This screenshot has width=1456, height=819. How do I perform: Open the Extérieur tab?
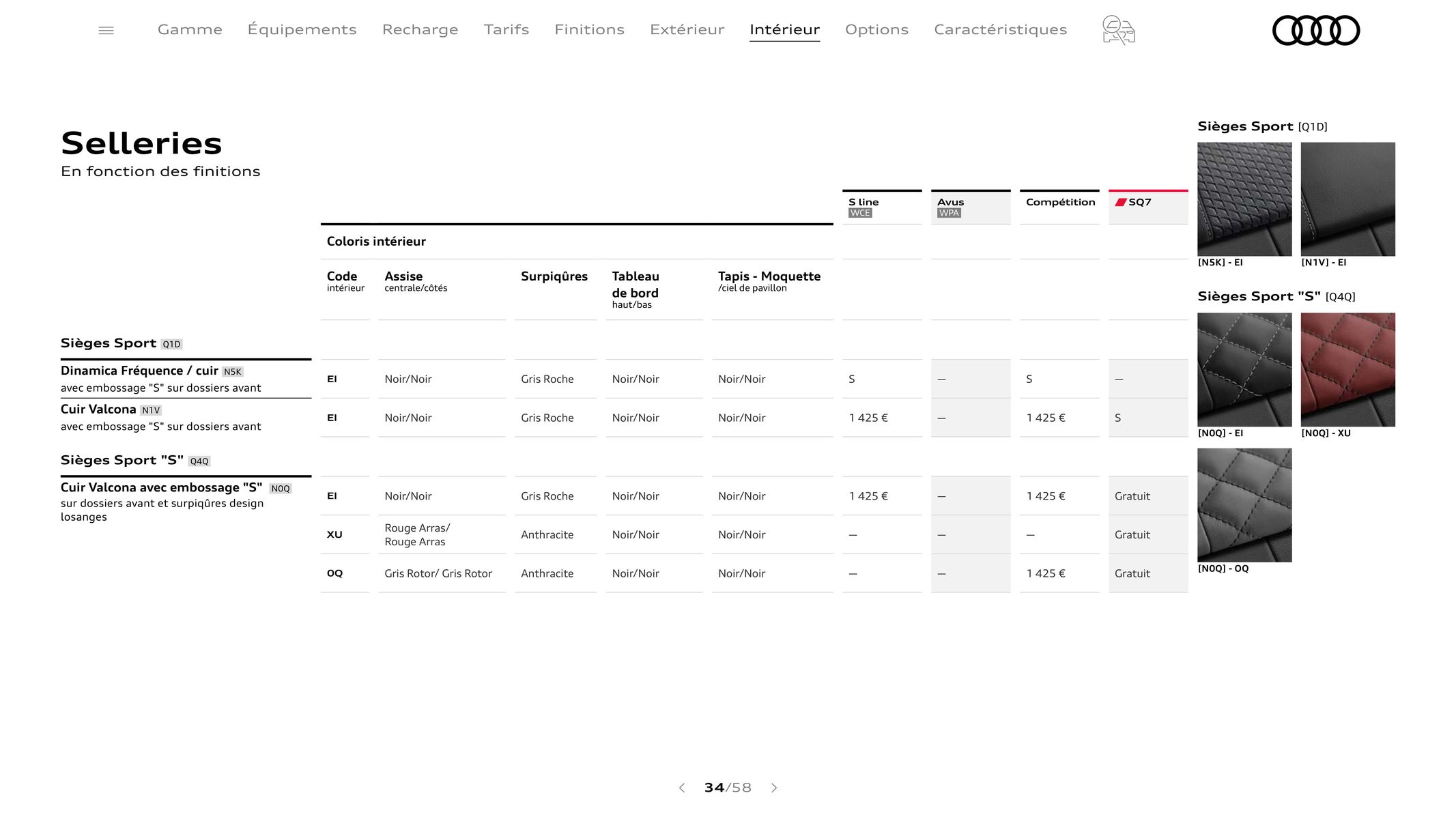687,29
